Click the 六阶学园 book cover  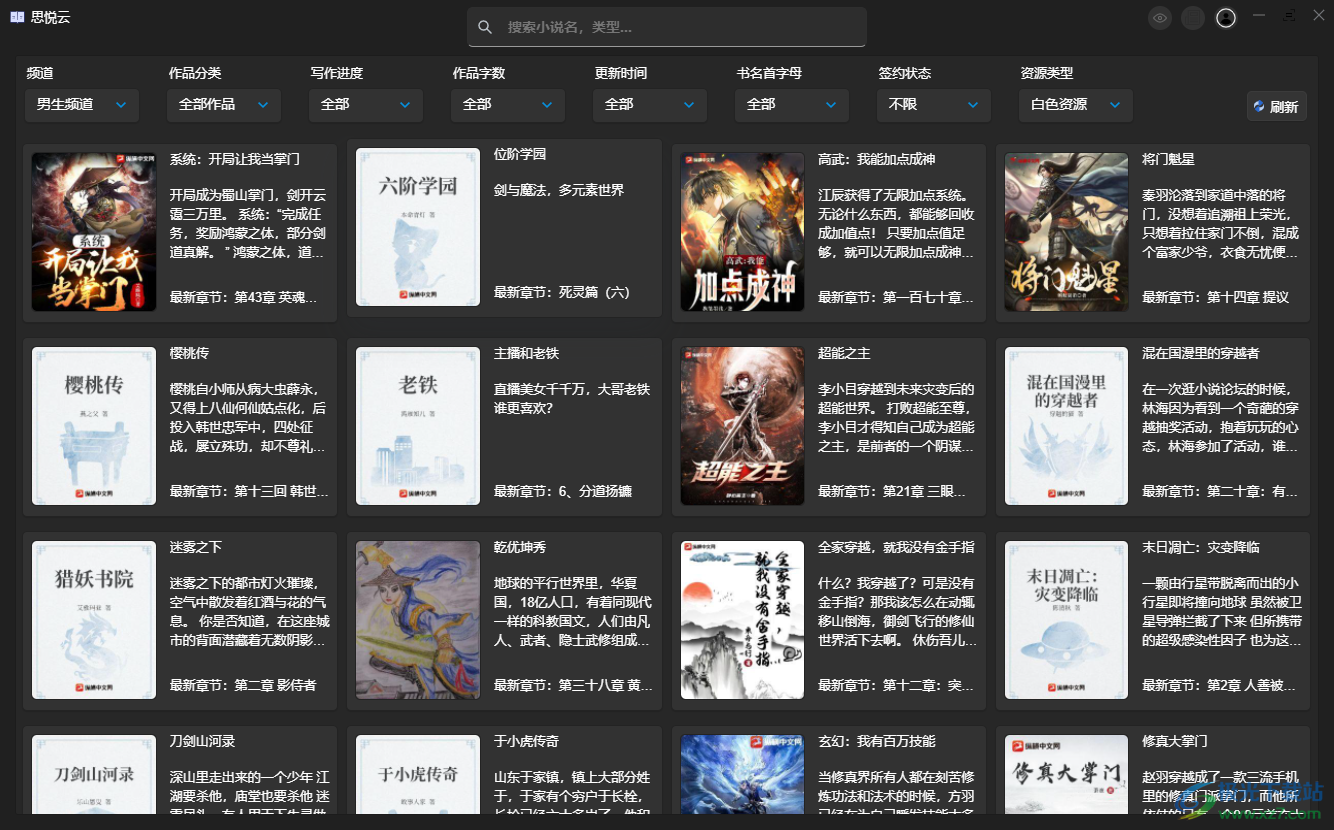click(x=418, y=227)
